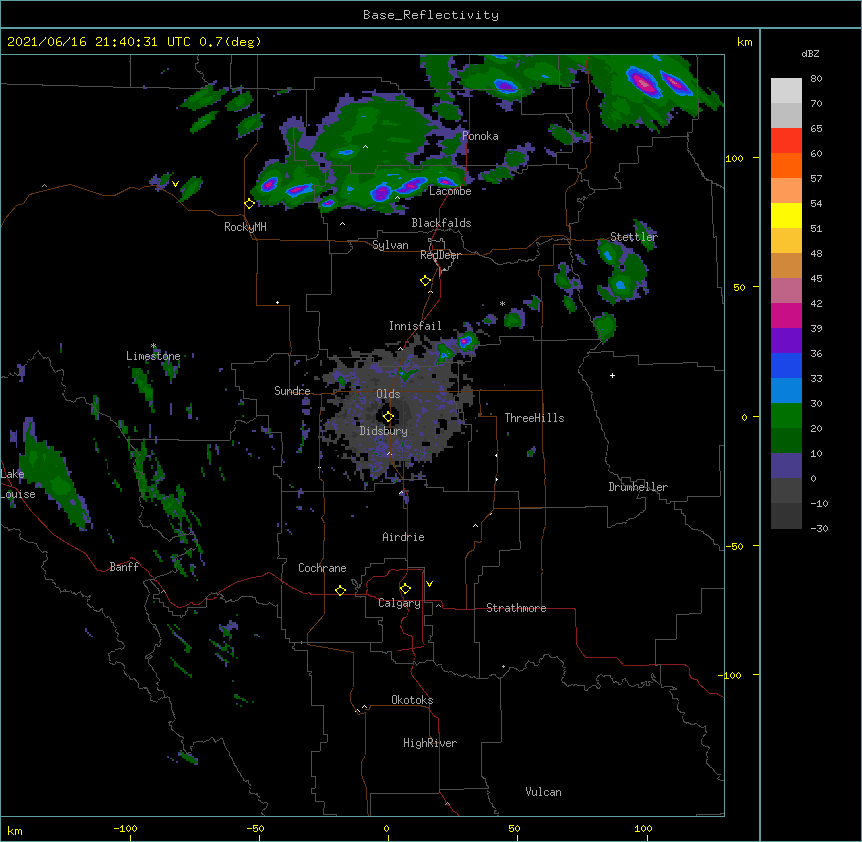Click the ThreeHills town label
Viewport: 862px width, 842px height.
[534, 418]
